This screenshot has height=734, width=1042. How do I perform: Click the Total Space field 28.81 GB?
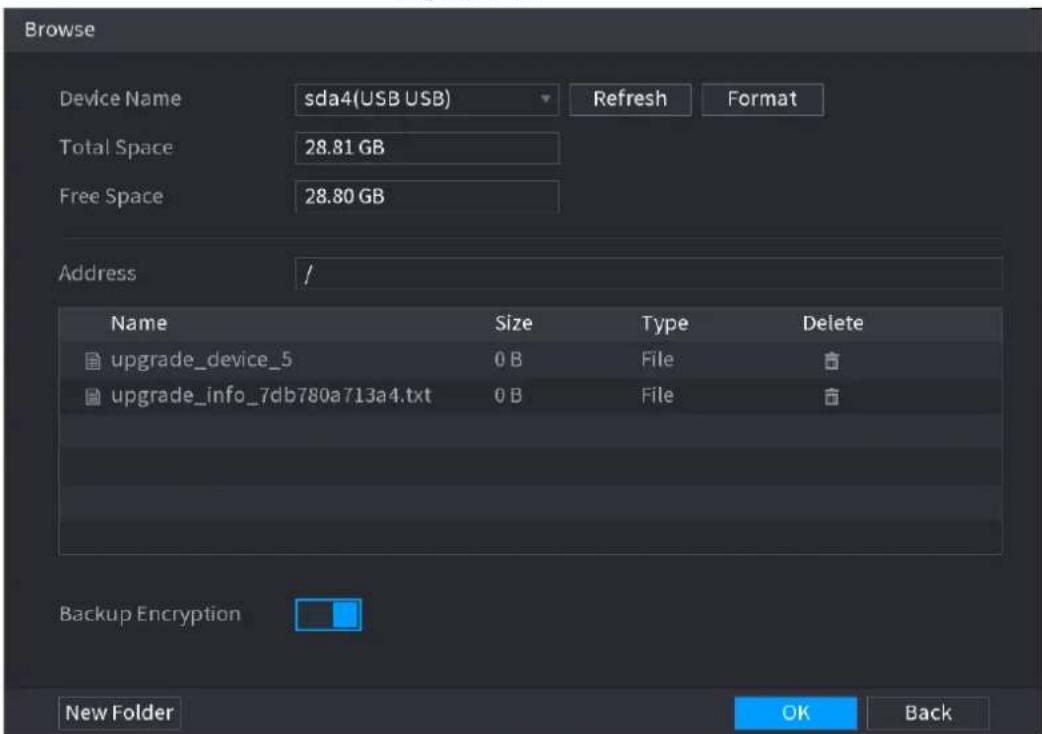(426, 147)
